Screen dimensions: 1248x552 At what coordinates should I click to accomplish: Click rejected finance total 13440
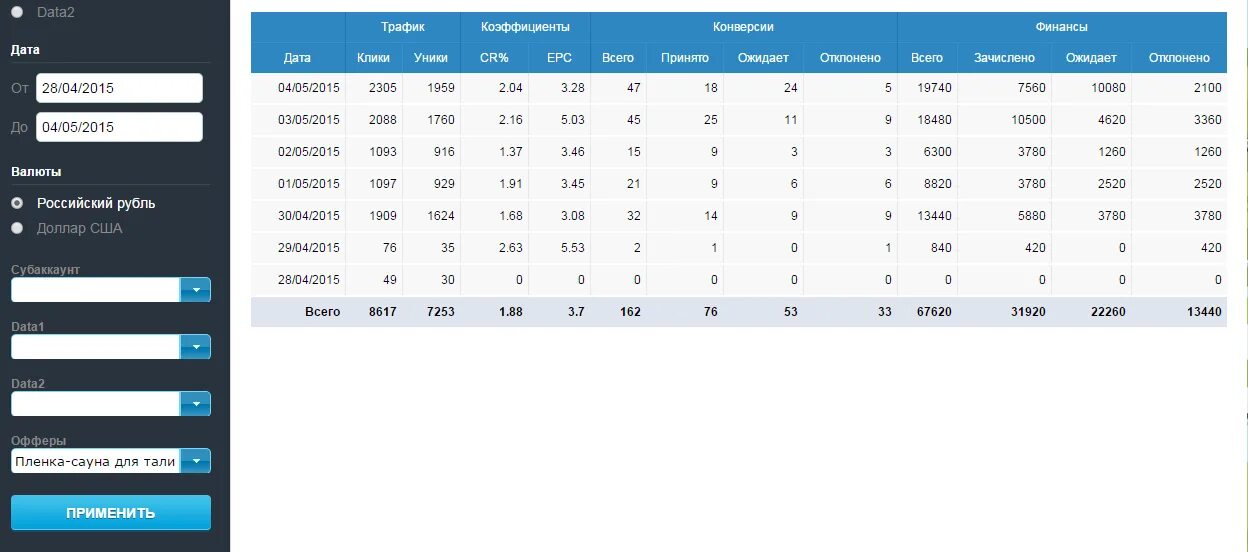pos(1203,312)
